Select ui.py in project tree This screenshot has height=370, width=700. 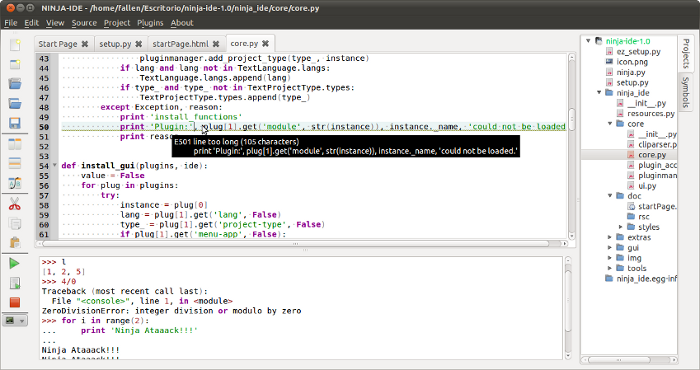[x=647, y=186]
